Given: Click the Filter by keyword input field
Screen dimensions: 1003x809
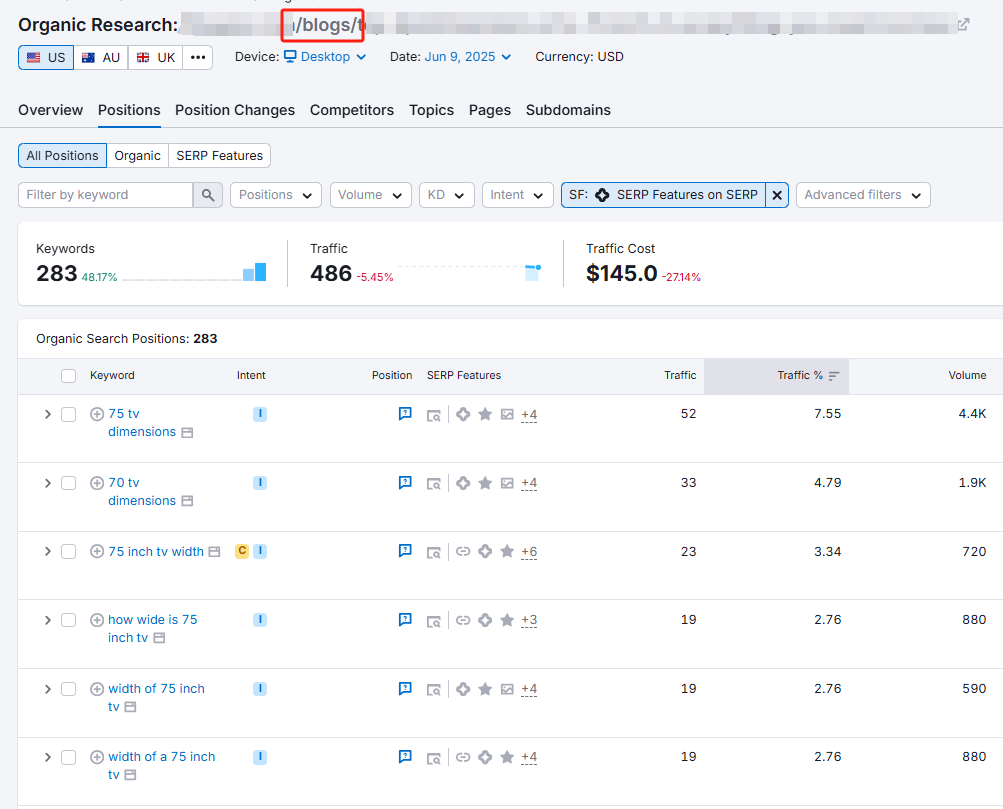Looking at the screenshot, I should pyautogui.click(x=105, y=195).
